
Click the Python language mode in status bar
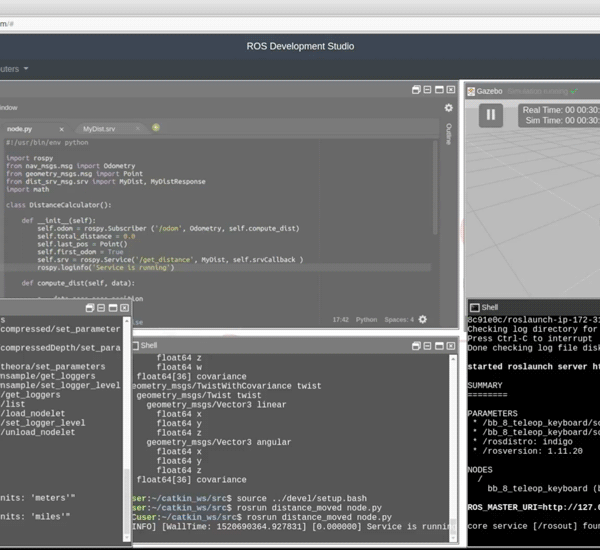[366, 320]
